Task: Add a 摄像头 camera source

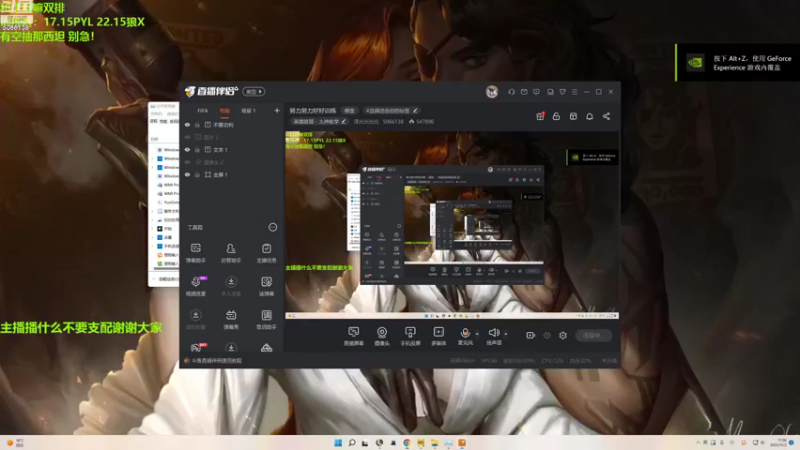Action: tap(382, 336)
